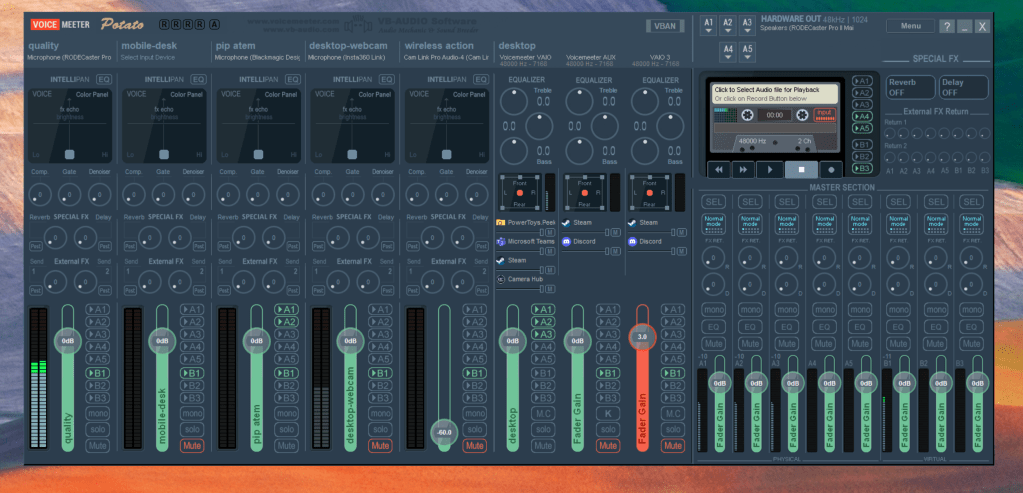Click the Camera Hub app icon

coord(501,279)
